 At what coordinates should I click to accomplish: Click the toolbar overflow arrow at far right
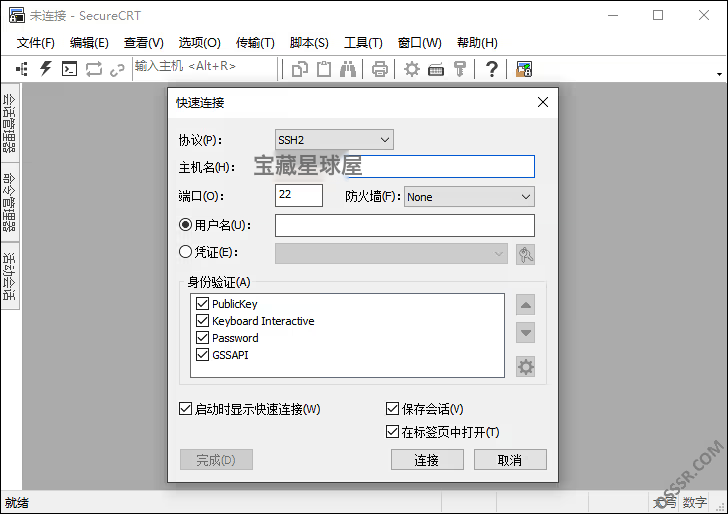click(x=719, y=74)
